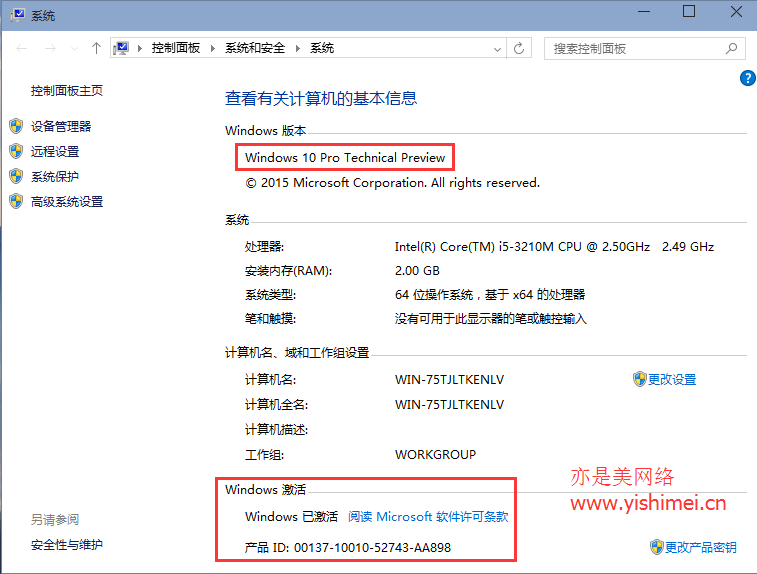Go up one folder level
757x574 pixels.
(x=96, y=48)
